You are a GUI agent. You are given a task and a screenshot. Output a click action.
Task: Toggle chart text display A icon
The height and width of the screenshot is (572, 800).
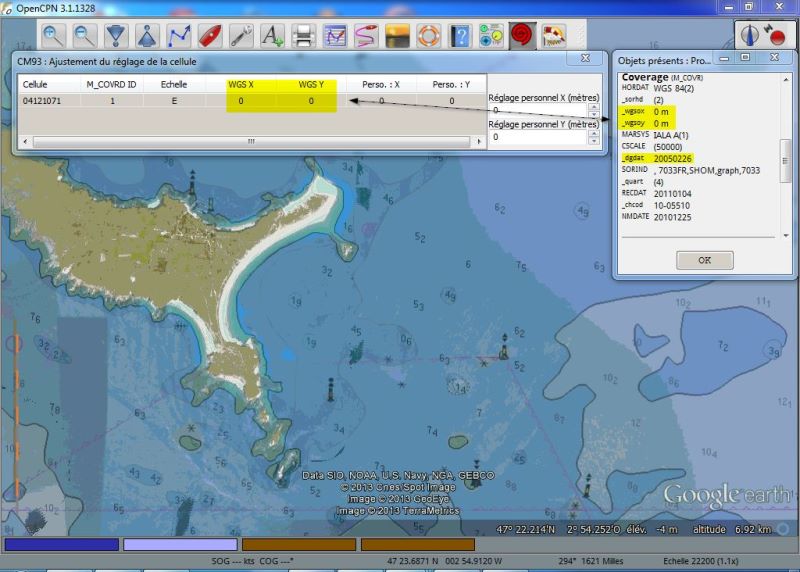pyautogui.click(x=272, y=36)
